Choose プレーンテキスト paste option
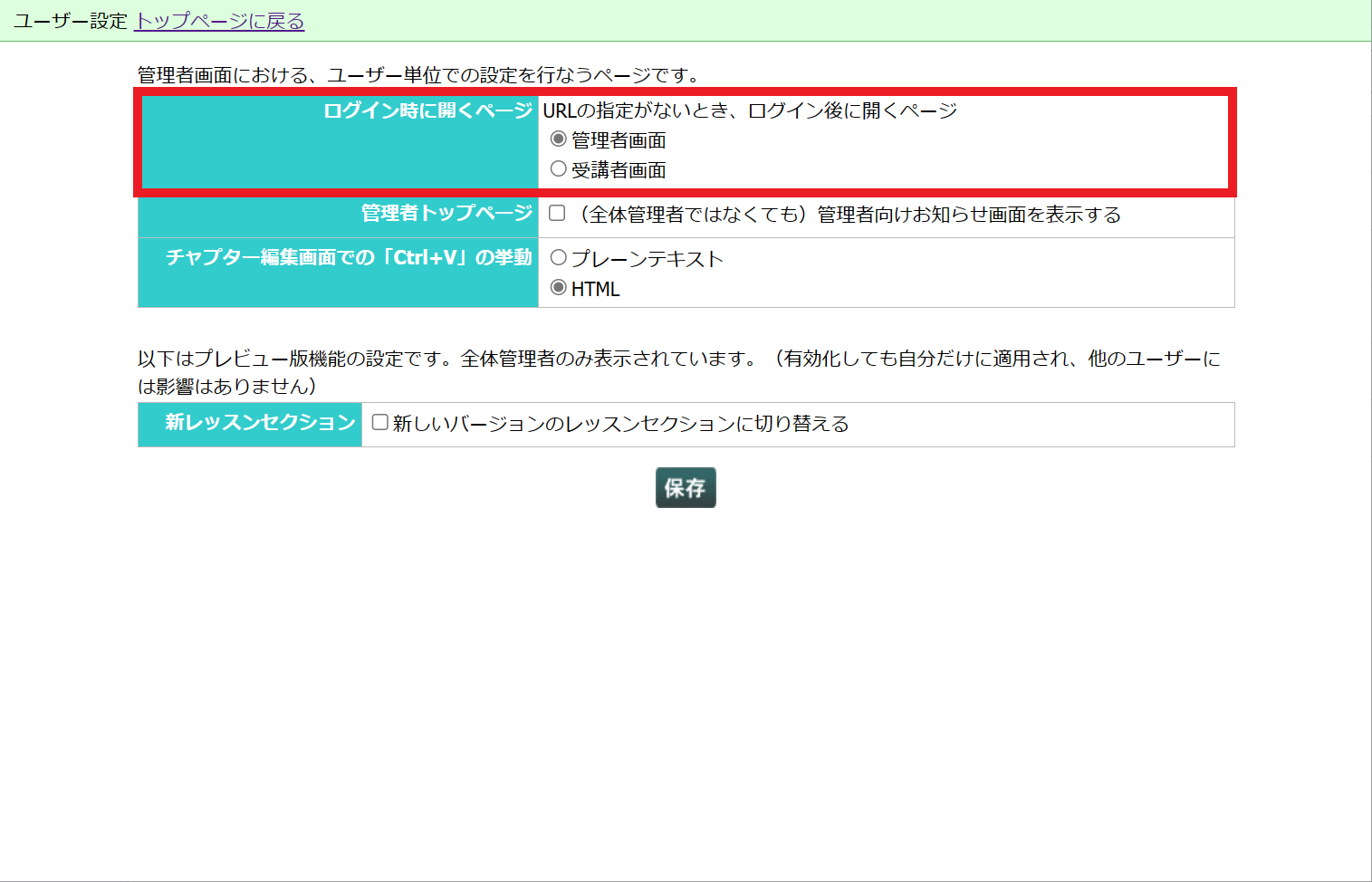Viewport: 1372px width, 882px height. pyautogui.click(x=558, y=258)
